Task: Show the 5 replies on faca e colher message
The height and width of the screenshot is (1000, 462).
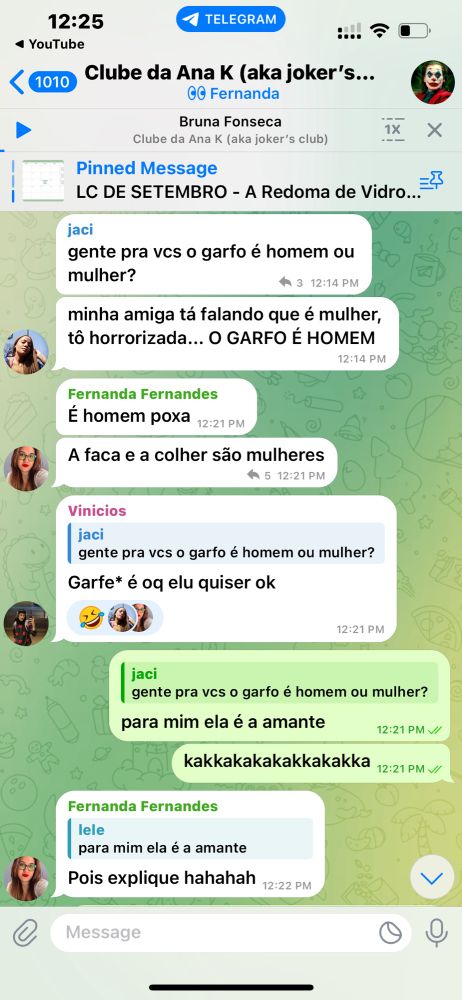Action: 259,475
